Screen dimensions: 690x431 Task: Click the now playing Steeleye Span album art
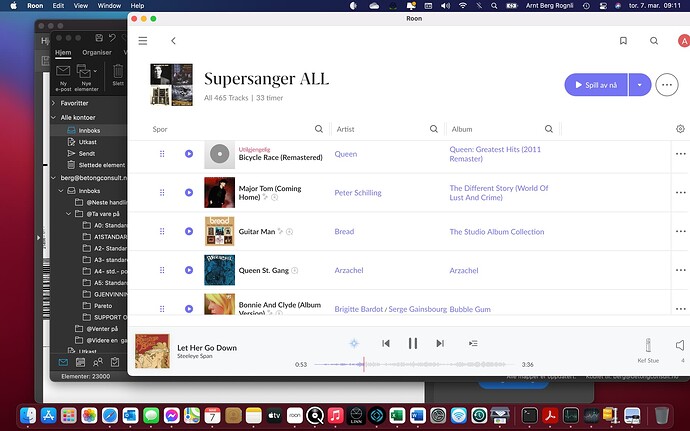[x=152, y=351]
